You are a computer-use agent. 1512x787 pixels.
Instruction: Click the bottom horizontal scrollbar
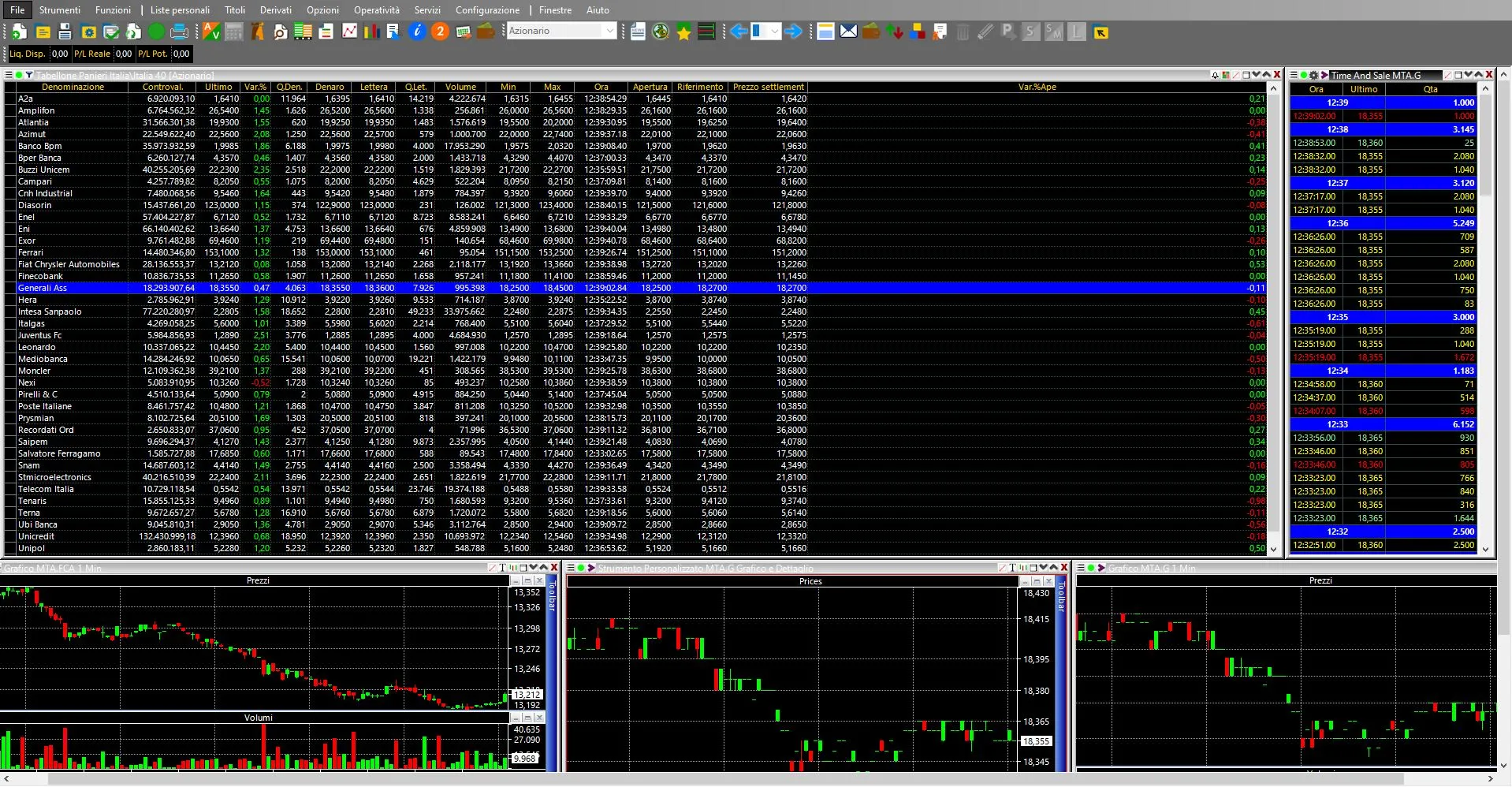(749, 778)
